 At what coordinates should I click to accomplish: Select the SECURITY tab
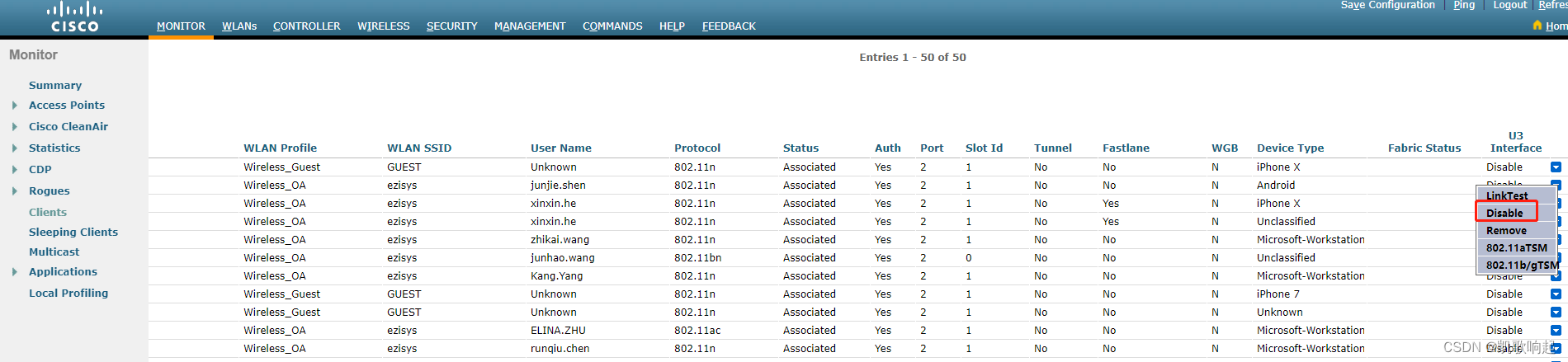coord(452,26)
